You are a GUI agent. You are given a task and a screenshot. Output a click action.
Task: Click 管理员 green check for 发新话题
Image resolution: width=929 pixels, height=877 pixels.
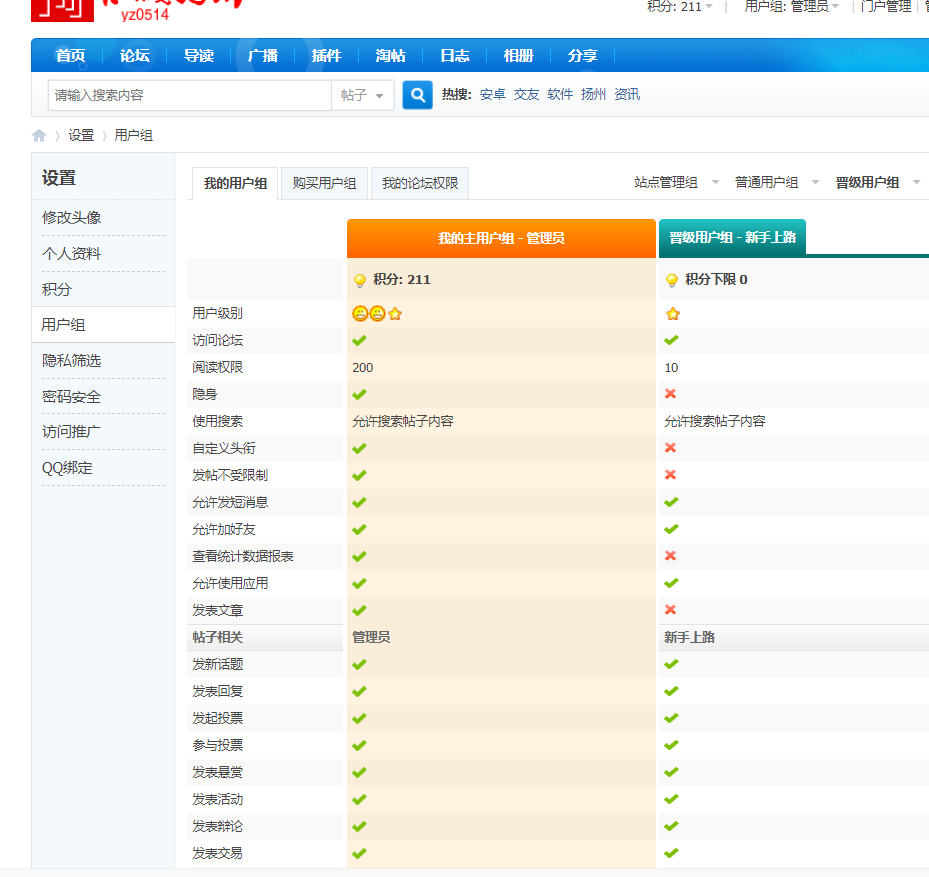pos(360,664)
